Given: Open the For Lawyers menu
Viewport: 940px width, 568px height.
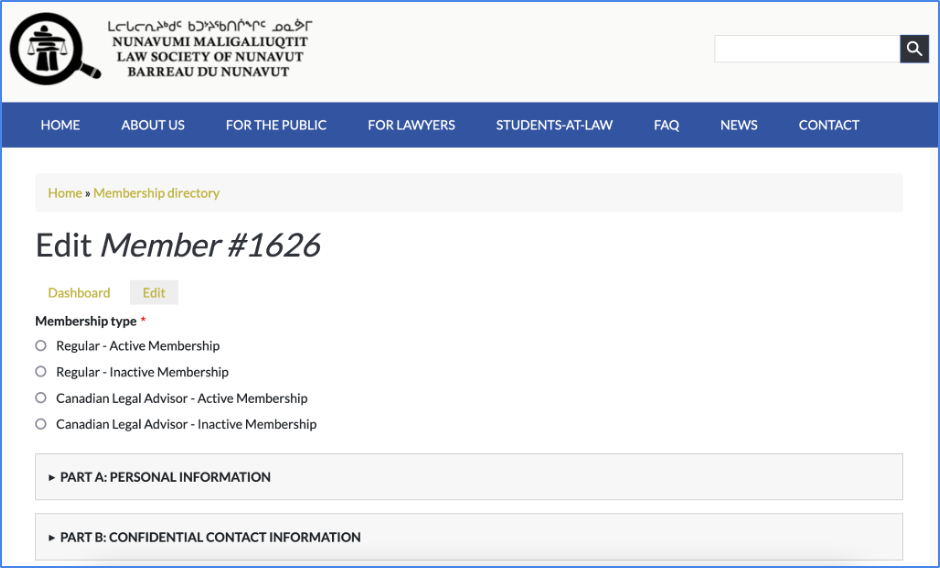Looking at the screenshot, I should point(411,125).
